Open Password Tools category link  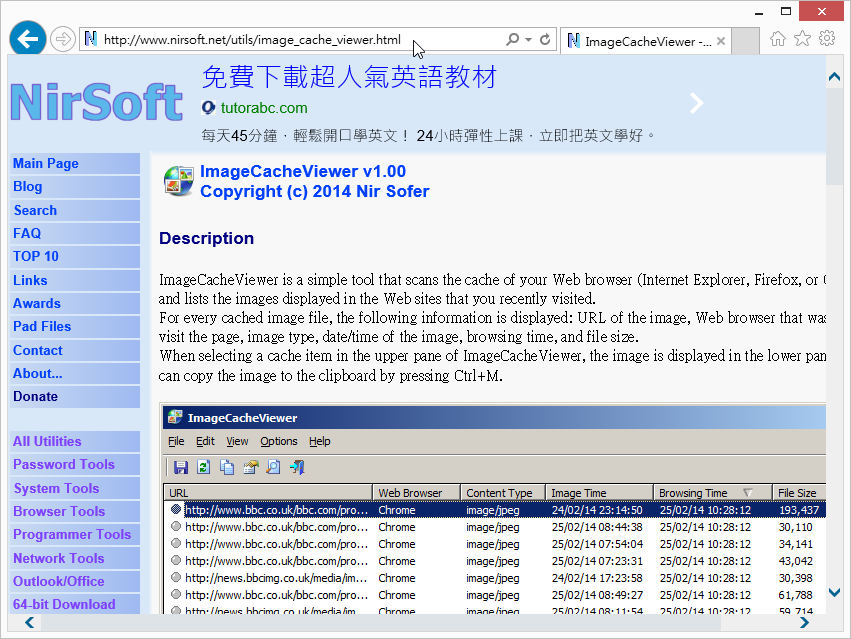[x=75, y=465]
